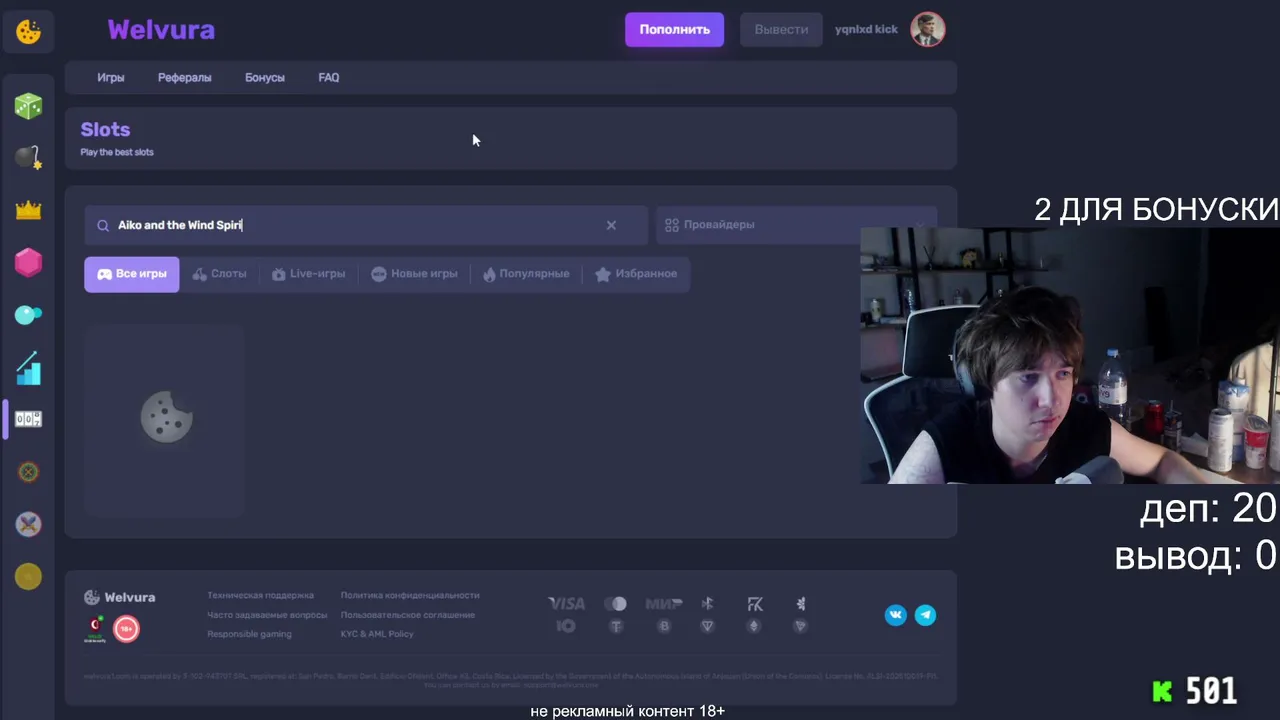
Task: Switch to the Новые игры tab
Action: tap(414, 274)
